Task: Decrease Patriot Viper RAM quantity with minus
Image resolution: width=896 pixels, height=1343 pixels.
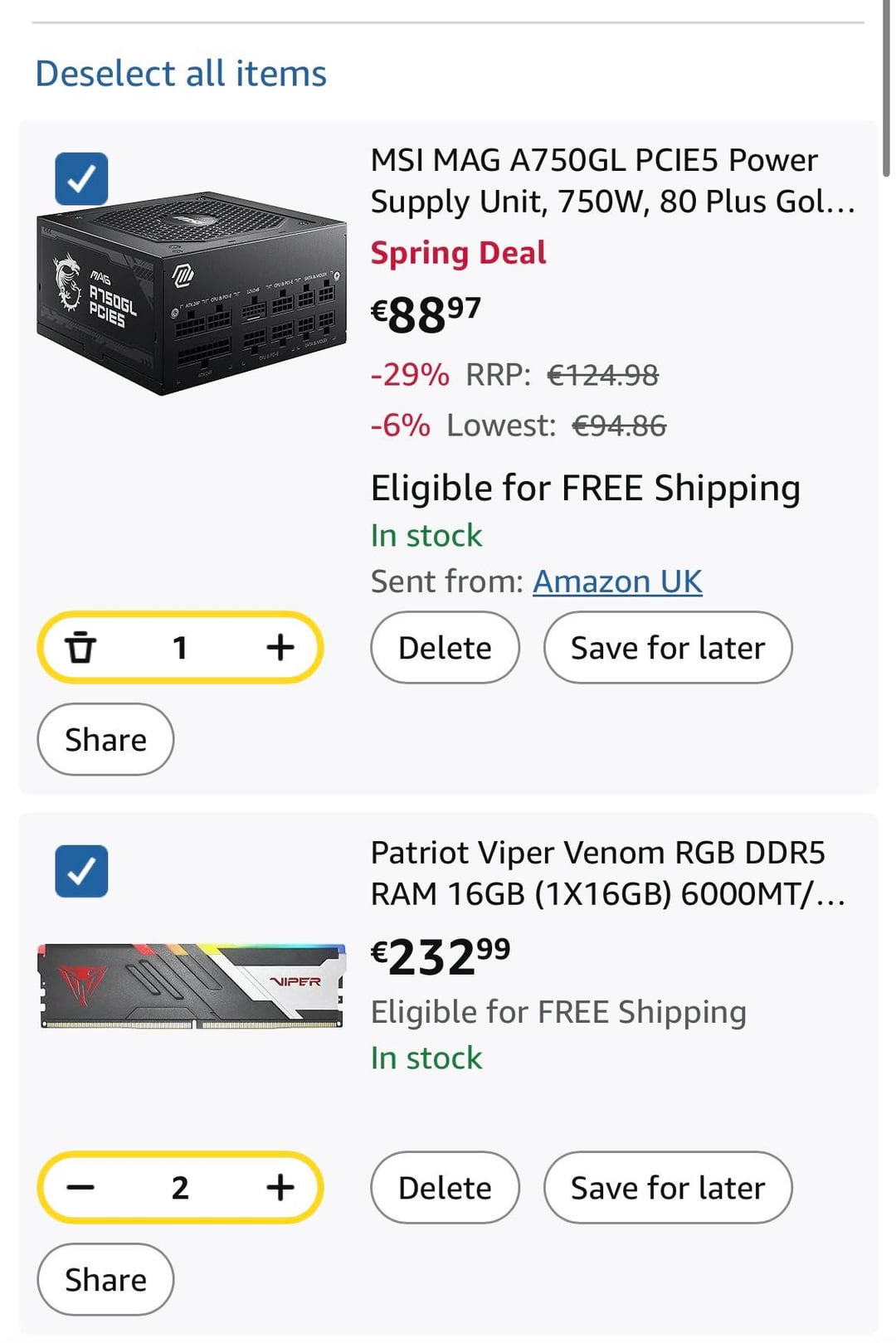Action: [x=80, y=1187]
